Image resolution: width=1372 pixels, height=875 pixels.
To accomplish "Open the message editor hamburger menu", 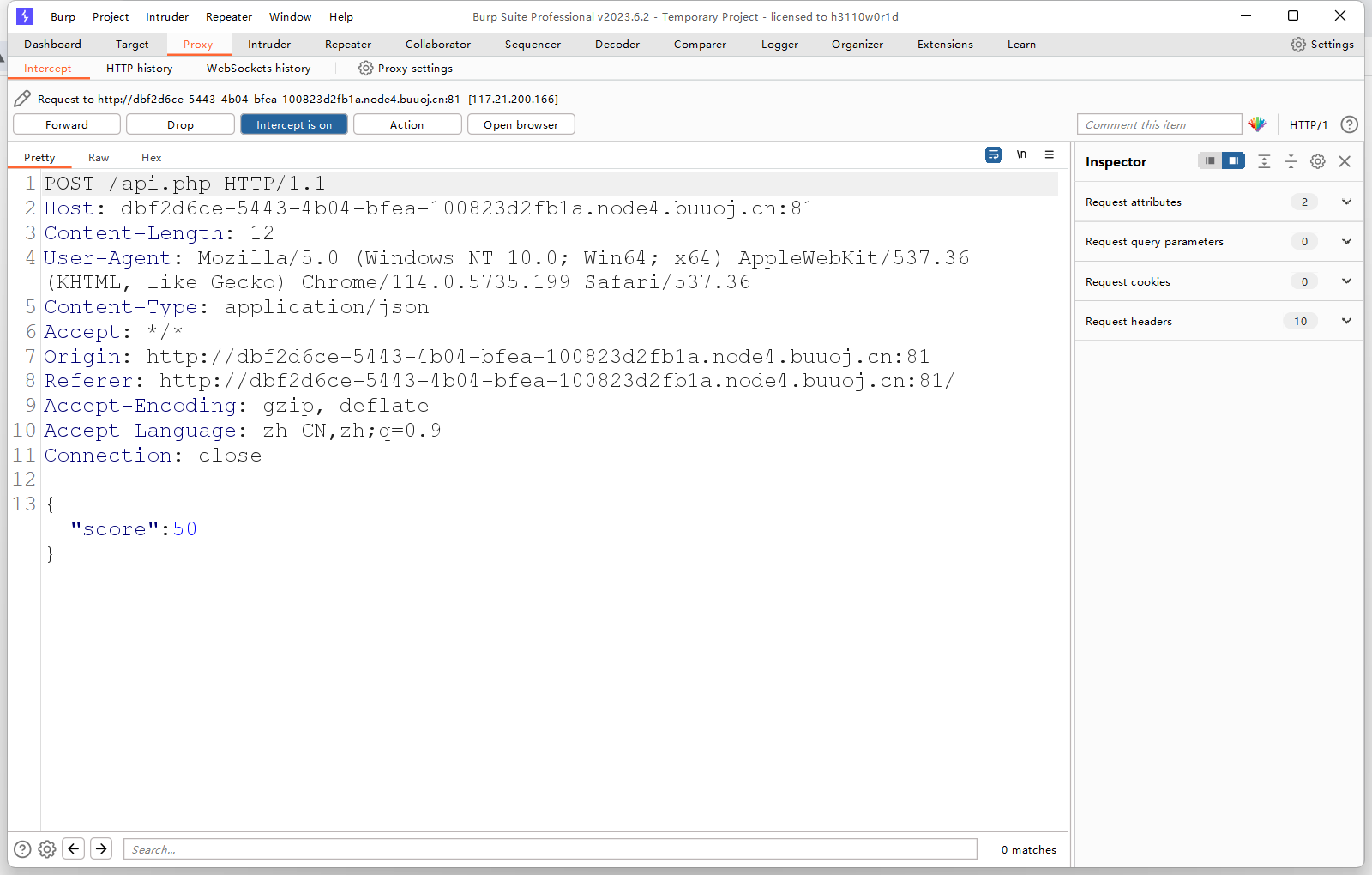I will point(1050,154).
